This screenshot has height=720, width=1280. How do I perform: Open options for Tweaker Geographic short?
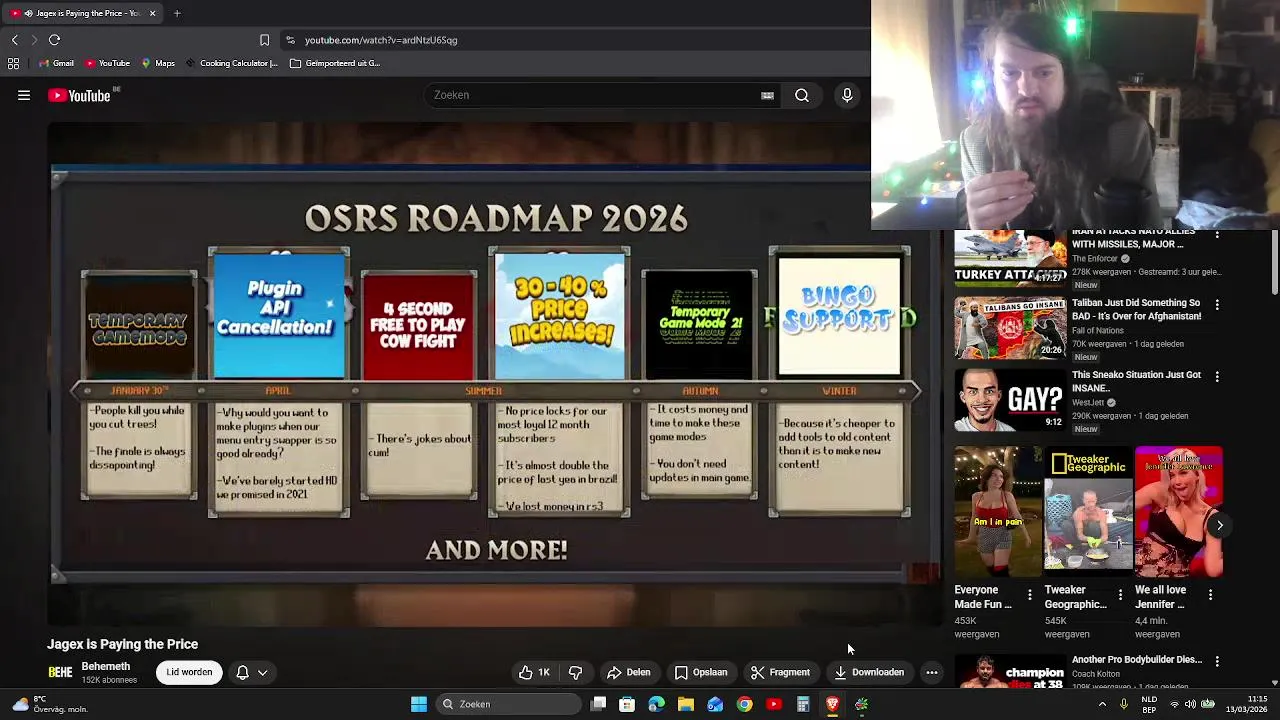1120,595
